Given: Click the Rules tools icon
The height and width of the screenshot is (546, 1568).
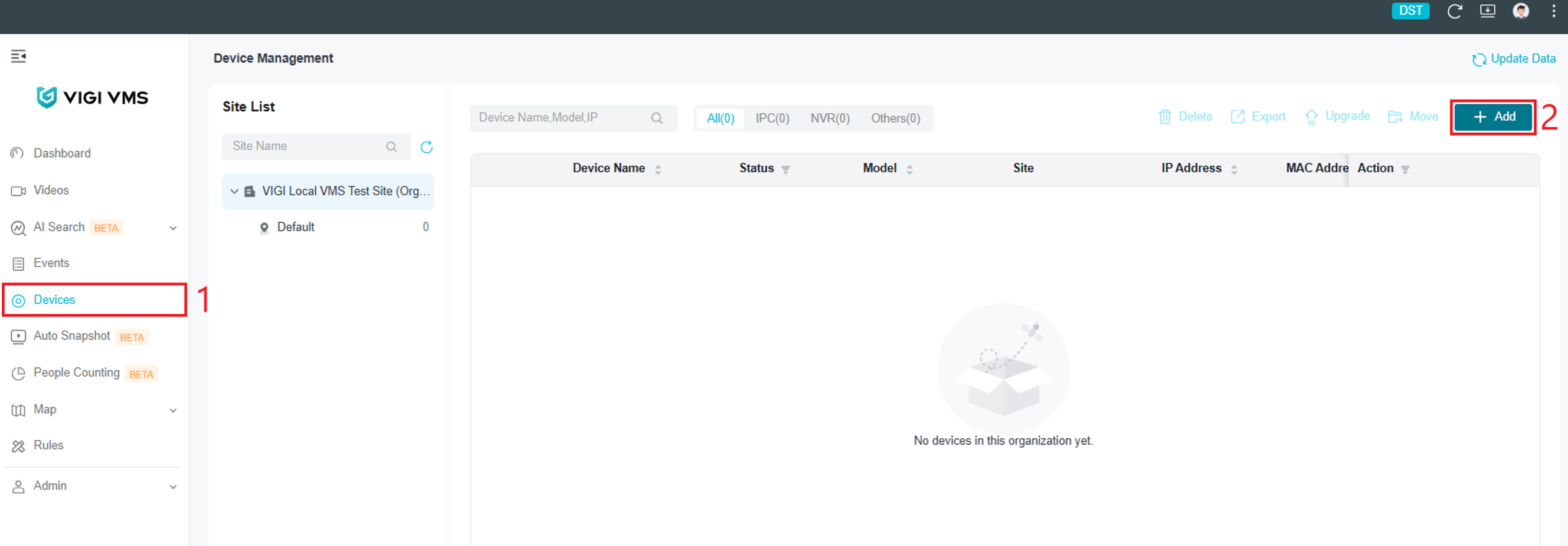Looking at the screenshot, I should coord(18,446).
